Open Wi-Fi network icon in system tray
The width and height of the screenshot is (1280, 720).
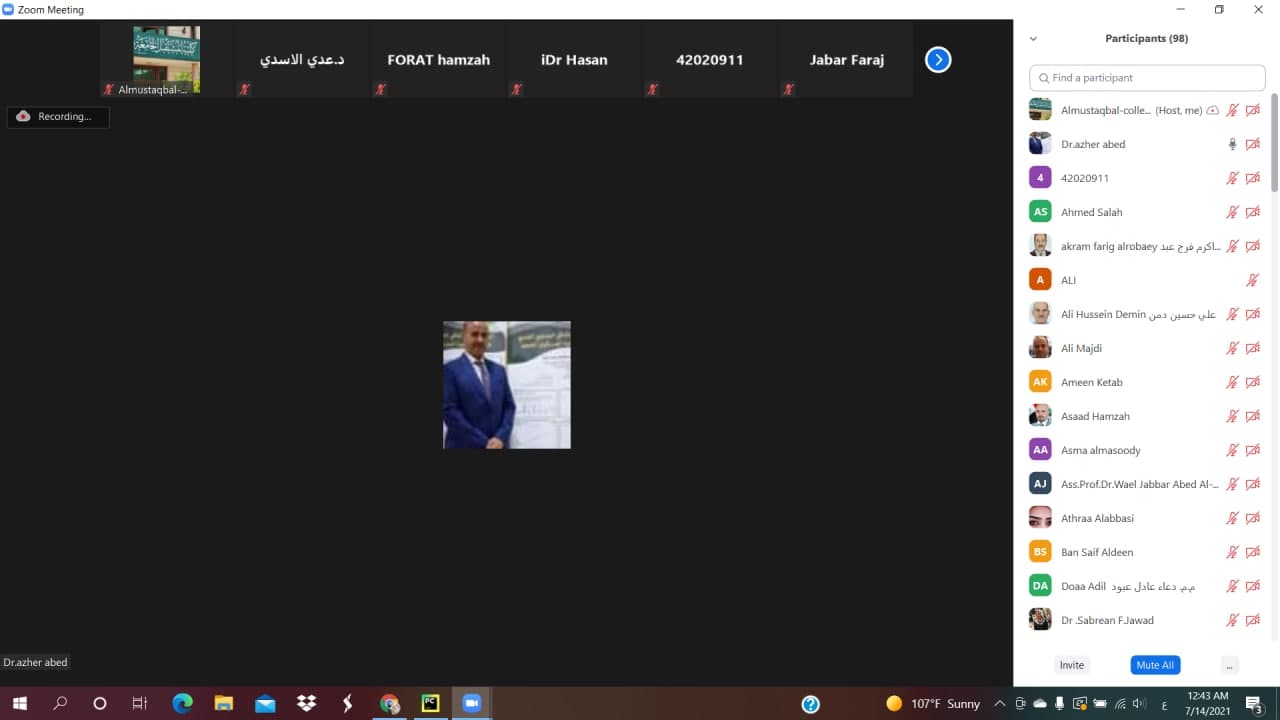pyautogui.click(x=1120, y=704)
